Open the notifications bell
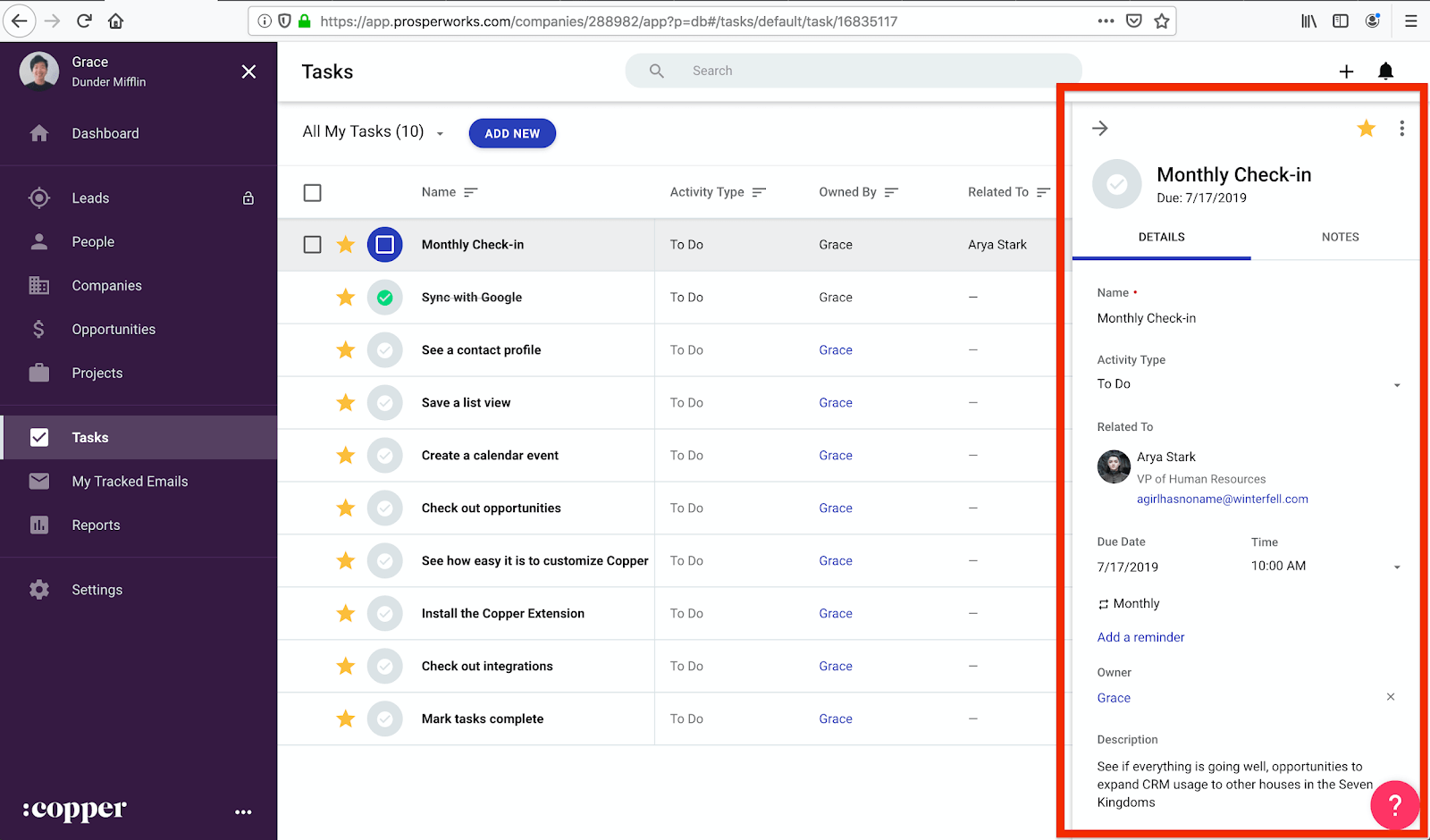Screen dimensions: 1430x840 [x=1385, y=71]
